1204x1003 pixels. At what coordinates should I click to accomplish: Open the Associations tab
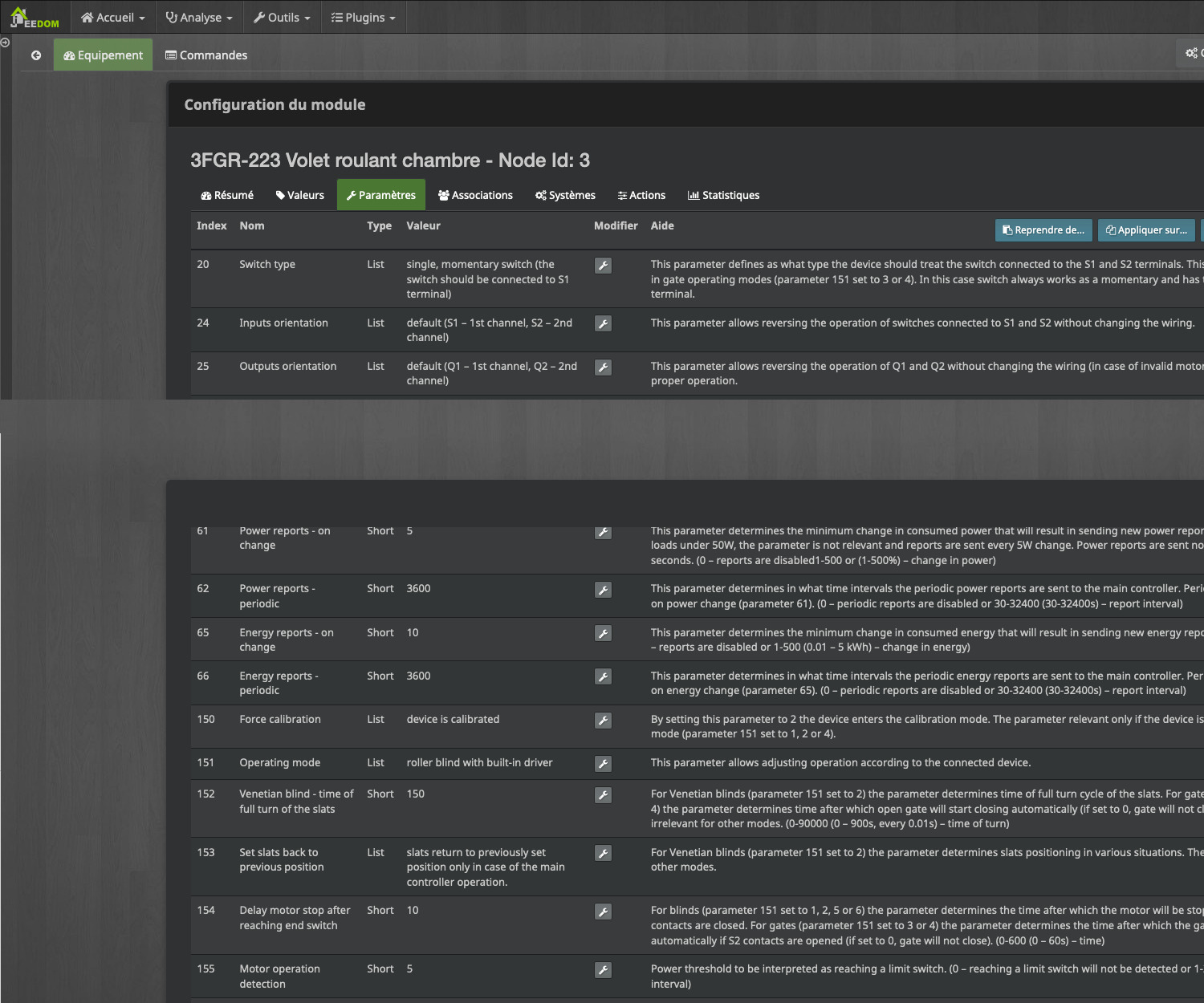click(x=475, y=195)
